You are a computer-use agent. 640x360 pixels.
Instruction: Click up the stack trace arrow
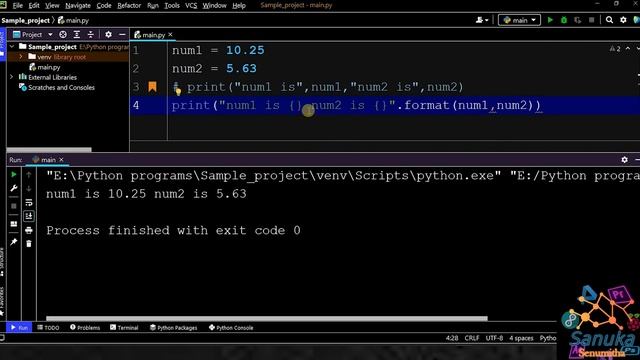(29, 175)
